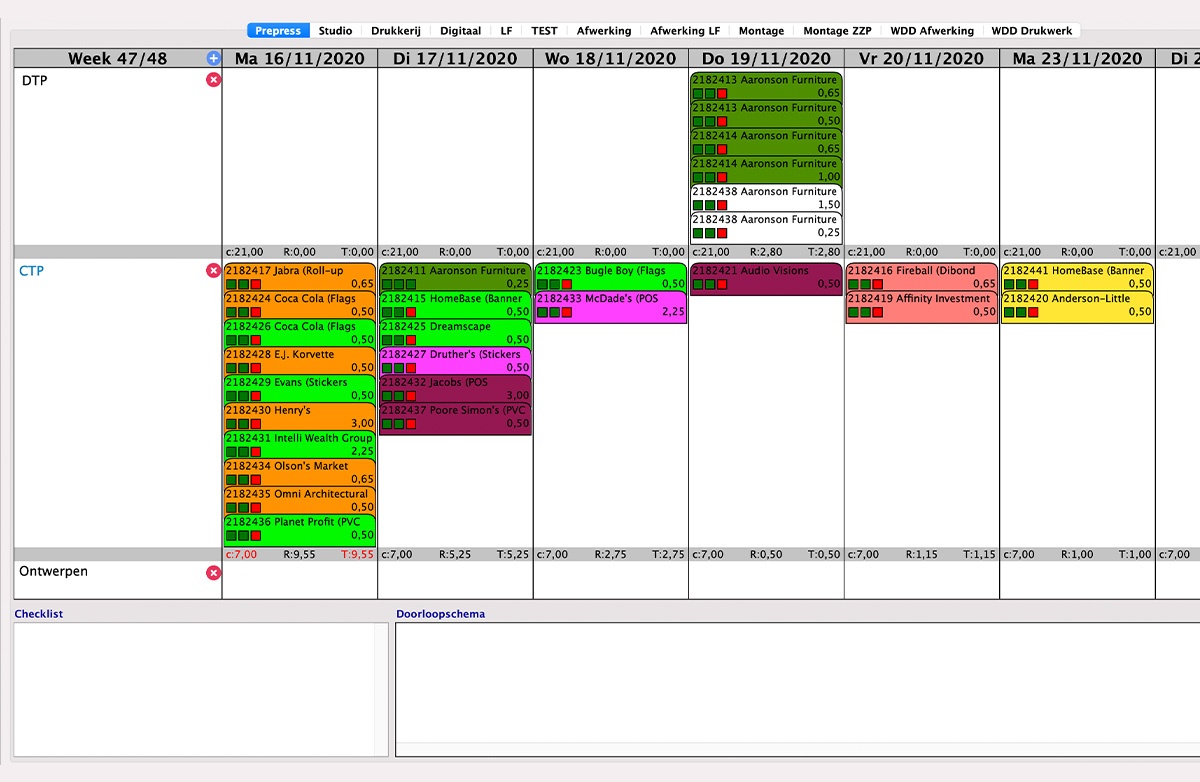Image resolution: width=1200 pixels, height=782 pixels.
Task: Select job 2182424 Coca Cola (Flags
Action: [300, 305]
